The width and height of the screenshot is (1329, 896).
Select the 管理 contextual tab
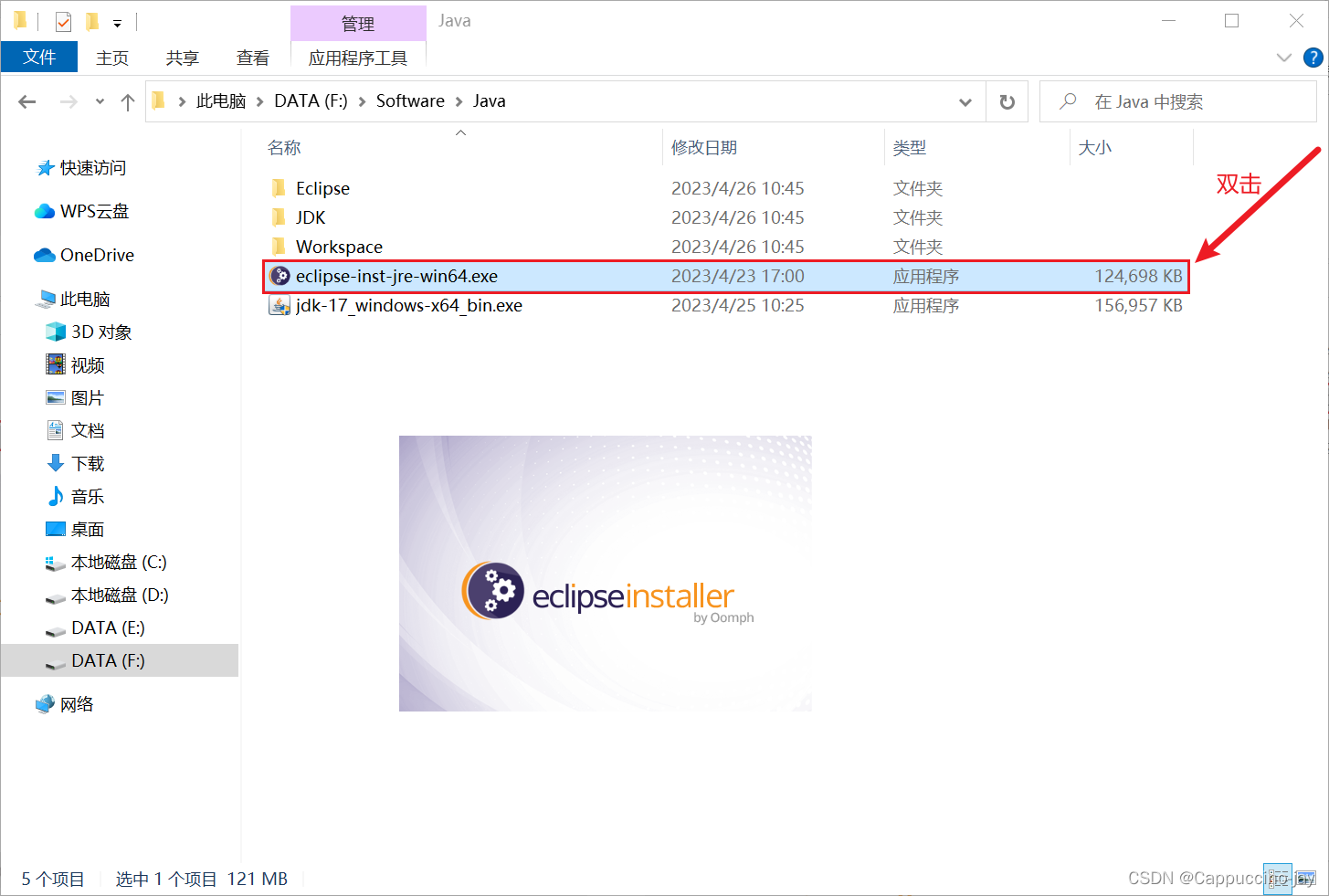click(358, 24)
